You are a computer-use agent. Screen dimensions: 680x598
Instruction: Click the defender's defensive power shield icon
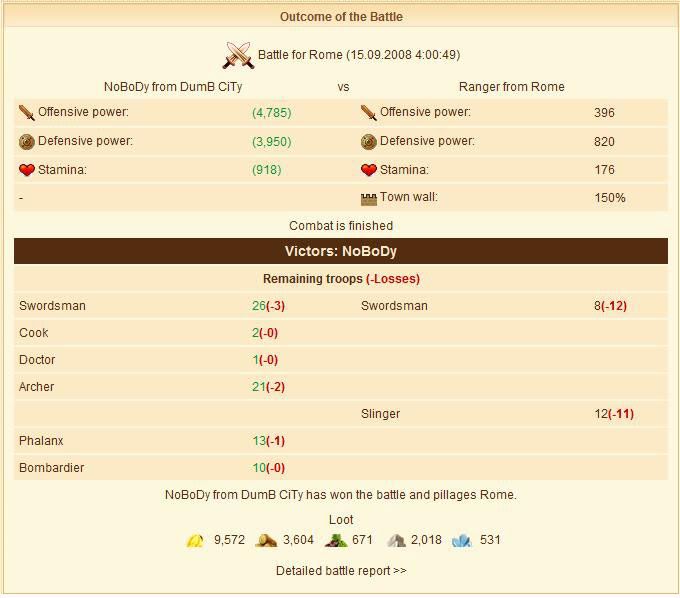[x=368, y=142]
